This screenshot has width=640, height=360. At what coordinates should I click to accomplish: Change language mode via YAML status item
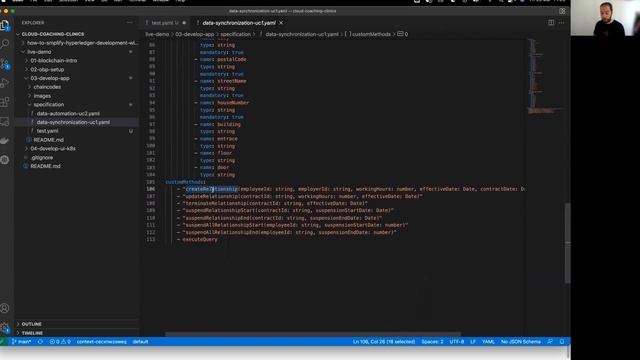coord(488,342)
